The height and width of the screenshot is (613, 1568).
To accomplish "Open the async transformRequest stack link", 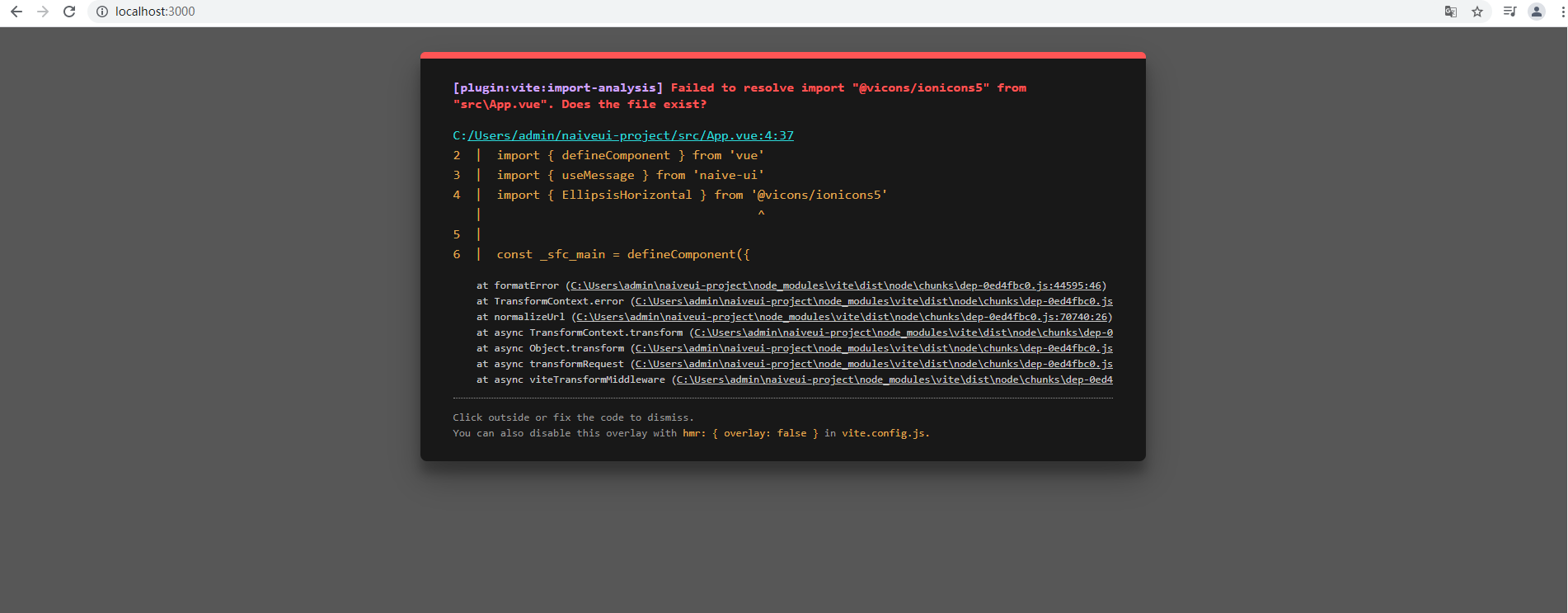I will tap(874, 364).
